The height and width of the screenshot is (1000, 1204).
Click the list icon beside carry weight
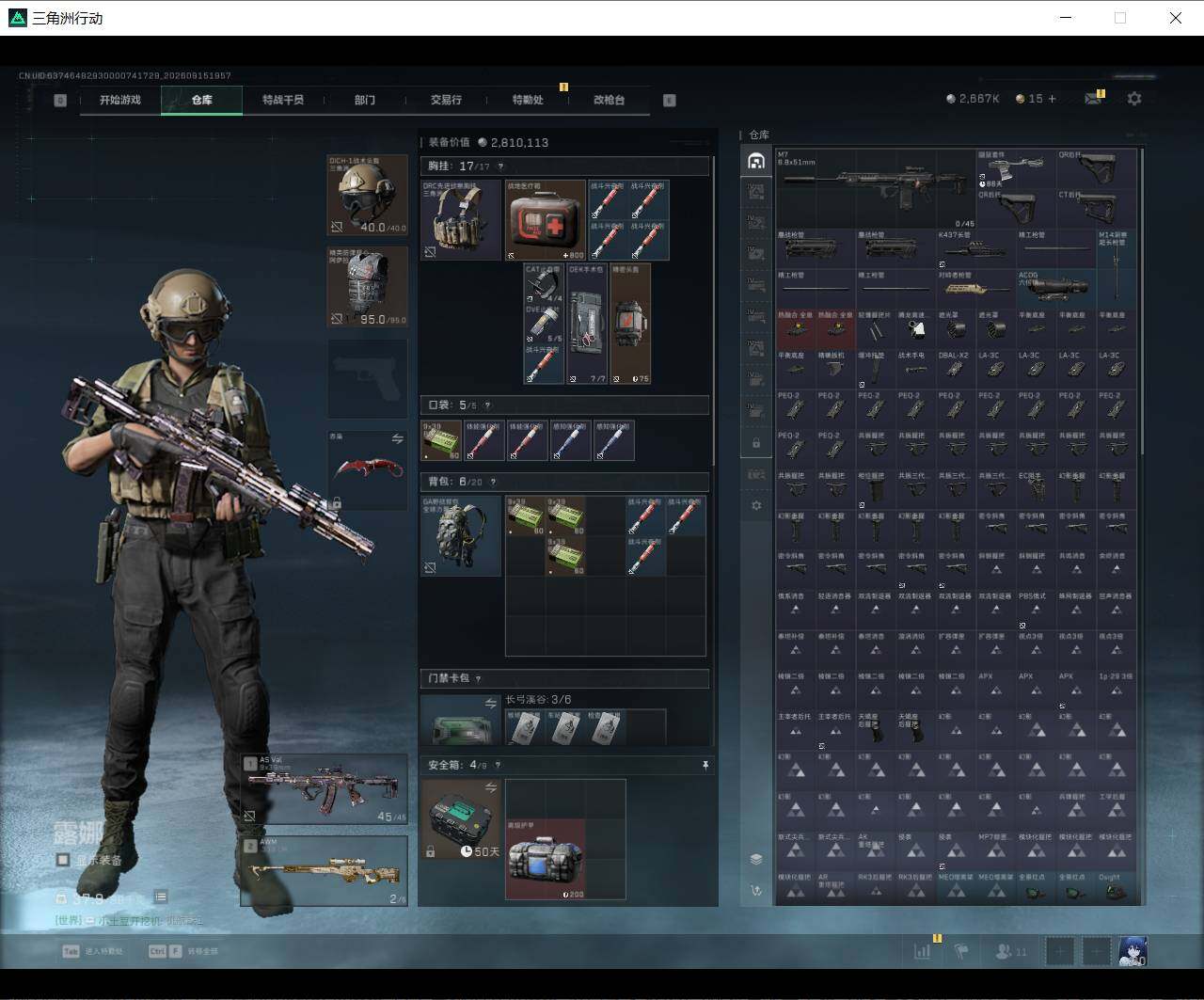(162, 897)
